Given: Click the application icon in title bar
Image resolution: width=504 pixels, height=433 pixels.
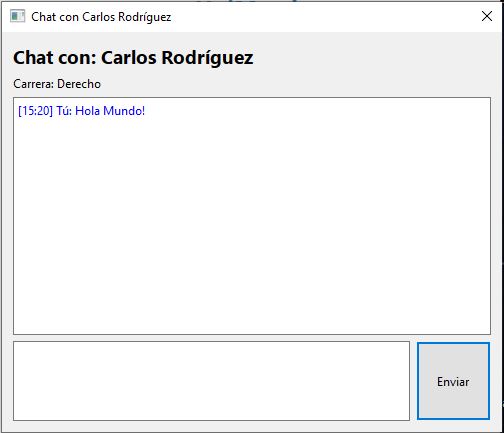Looking at the screenshot, I should pyautogui.click(x=17, y=16).
